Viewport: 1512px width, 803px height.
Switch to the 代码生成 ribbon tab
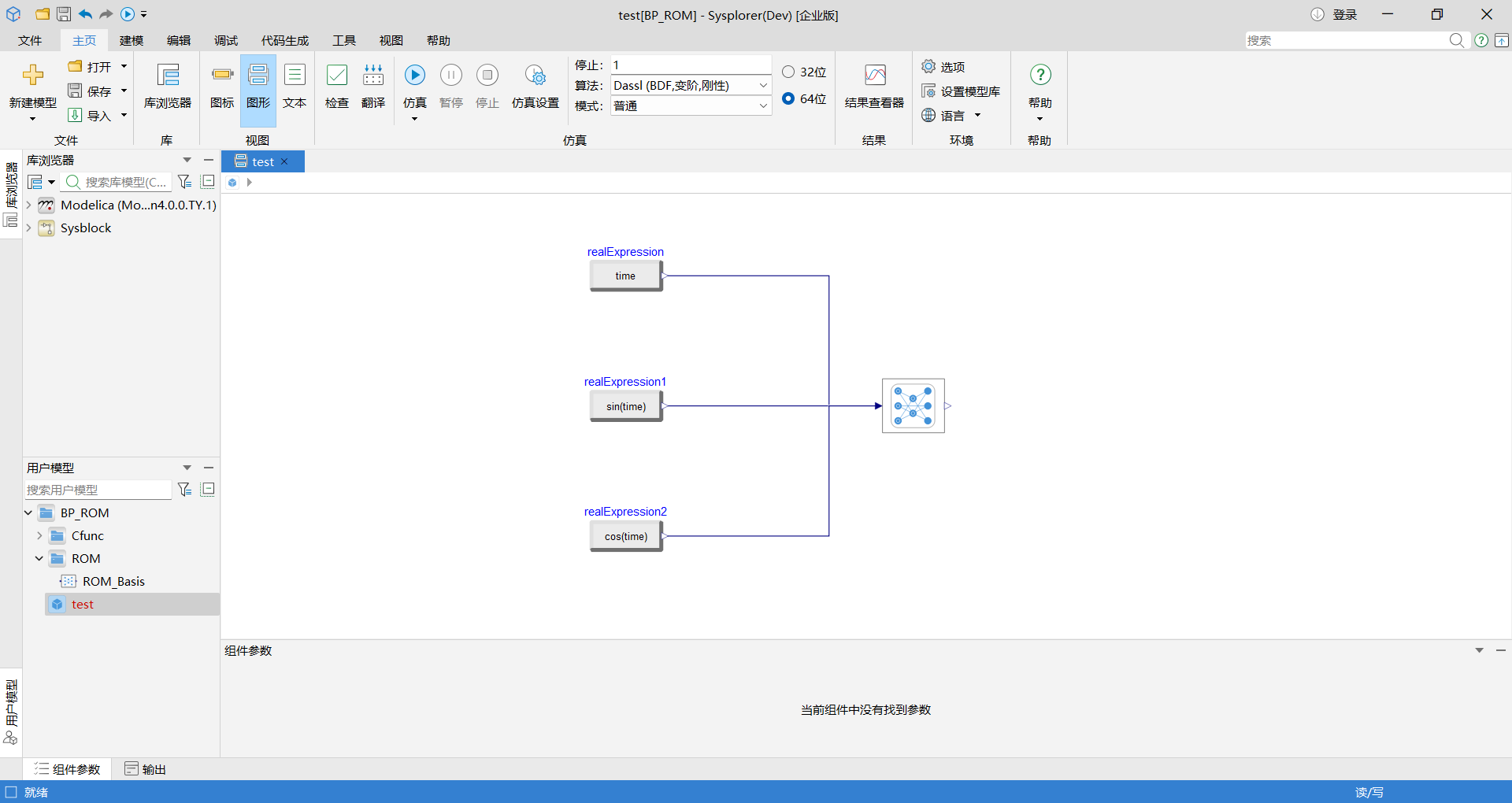coord(285,40)
